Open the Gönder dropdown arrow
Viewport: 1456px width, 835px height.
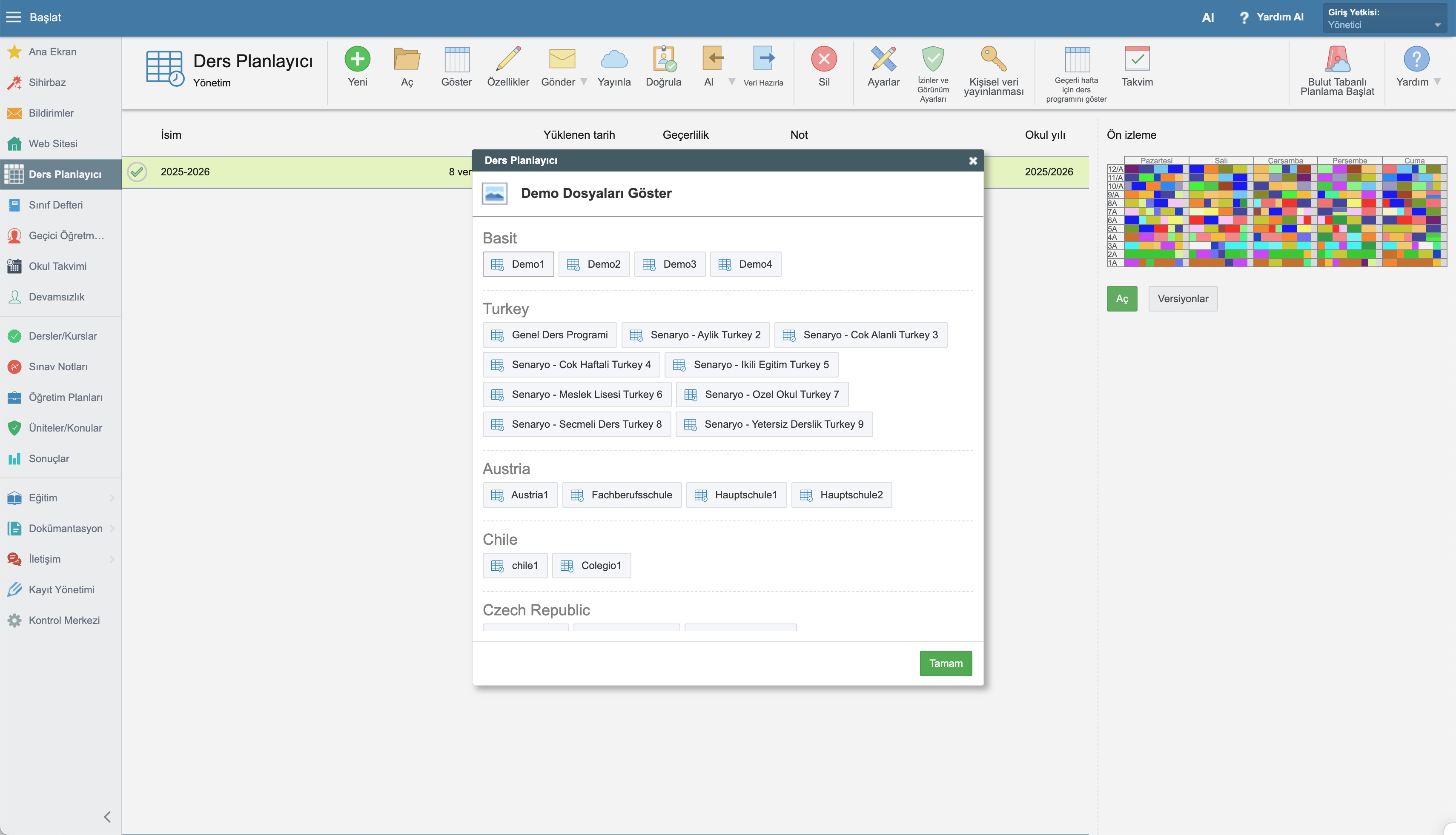pyautogui.click(x=583, y=82)
